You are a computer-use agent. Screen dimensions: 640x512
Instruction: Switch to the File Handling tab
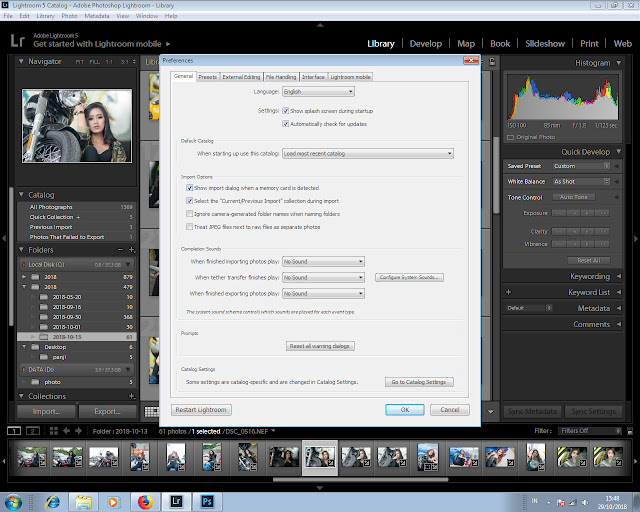pyautogui.click(x=281, y=77)
